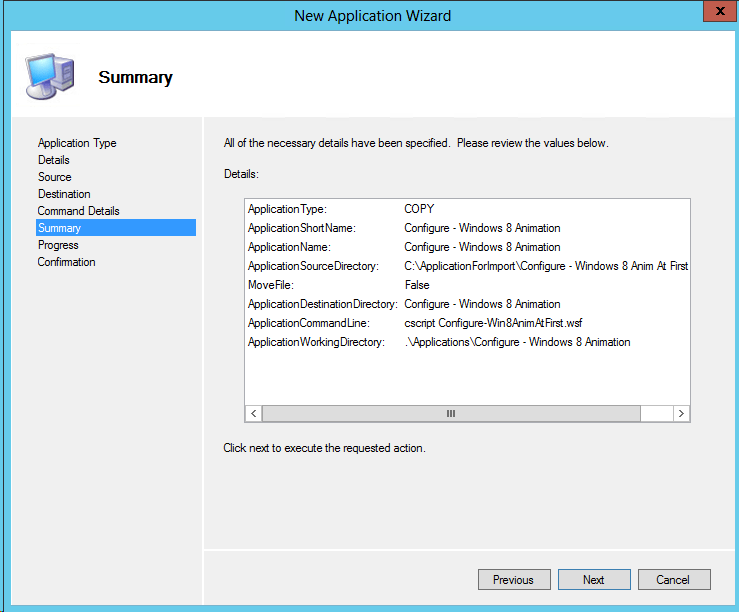This screenshot has width=739, height=612.
Task: Click the MoveFile False value
Action: (x=417, y=285)
